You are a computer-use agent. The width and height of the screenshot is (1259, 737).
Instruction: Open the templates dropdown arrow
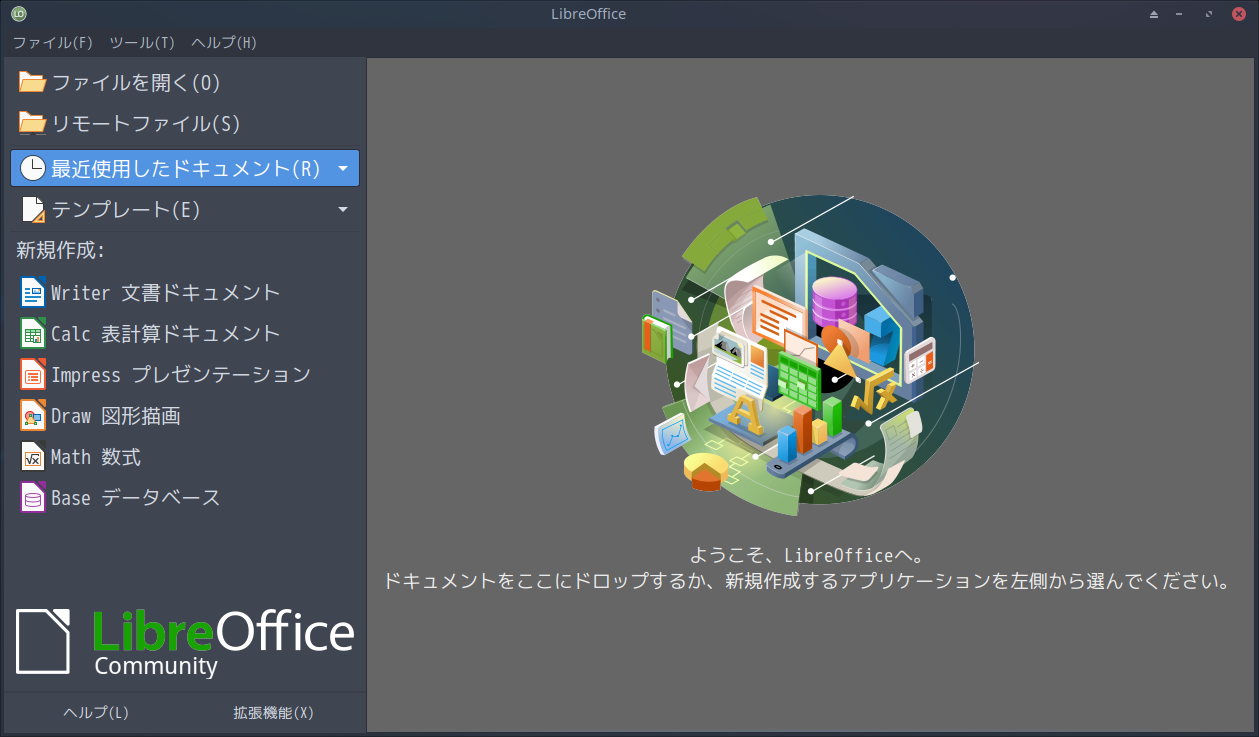344,209
